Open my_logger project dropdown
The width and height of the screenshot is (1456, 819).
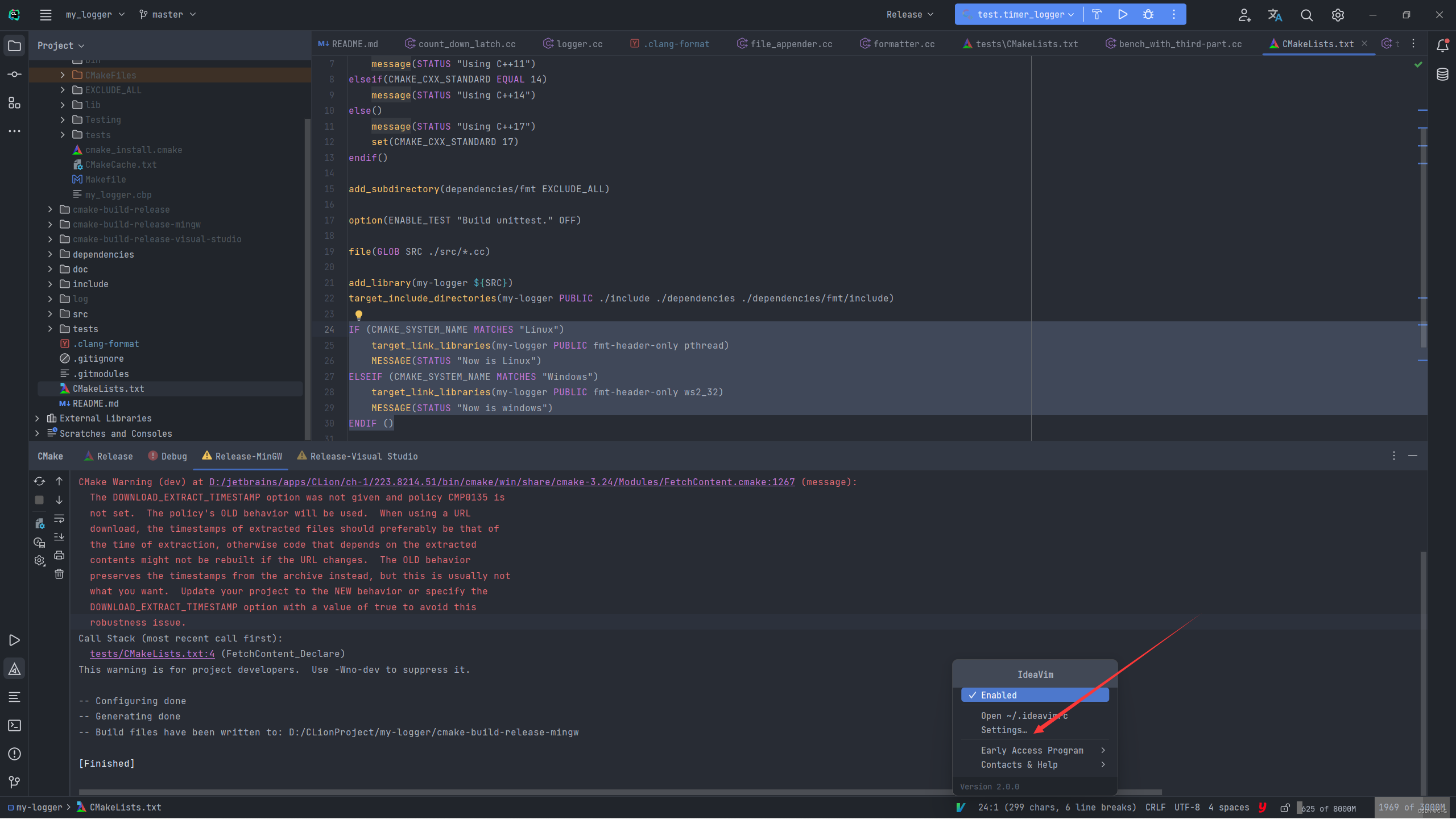pyautogui.click(x=95, y=15)
